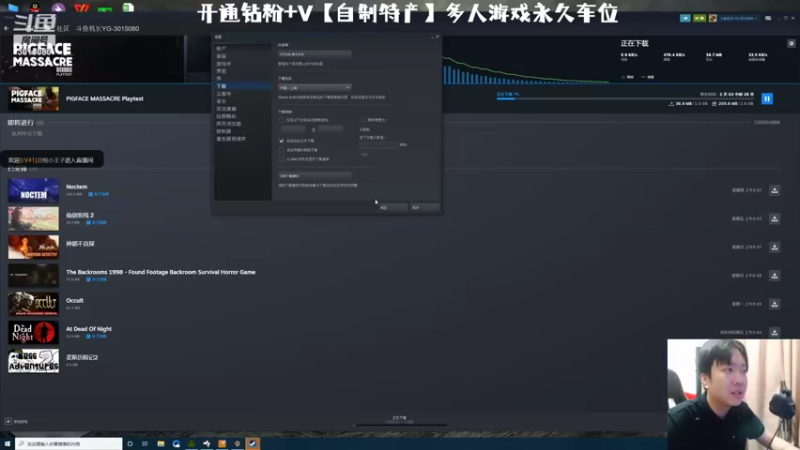Open 社区 menu in Steam header
Image resolution: width=800 pixels, height=450 pixels.
(63, 29)
